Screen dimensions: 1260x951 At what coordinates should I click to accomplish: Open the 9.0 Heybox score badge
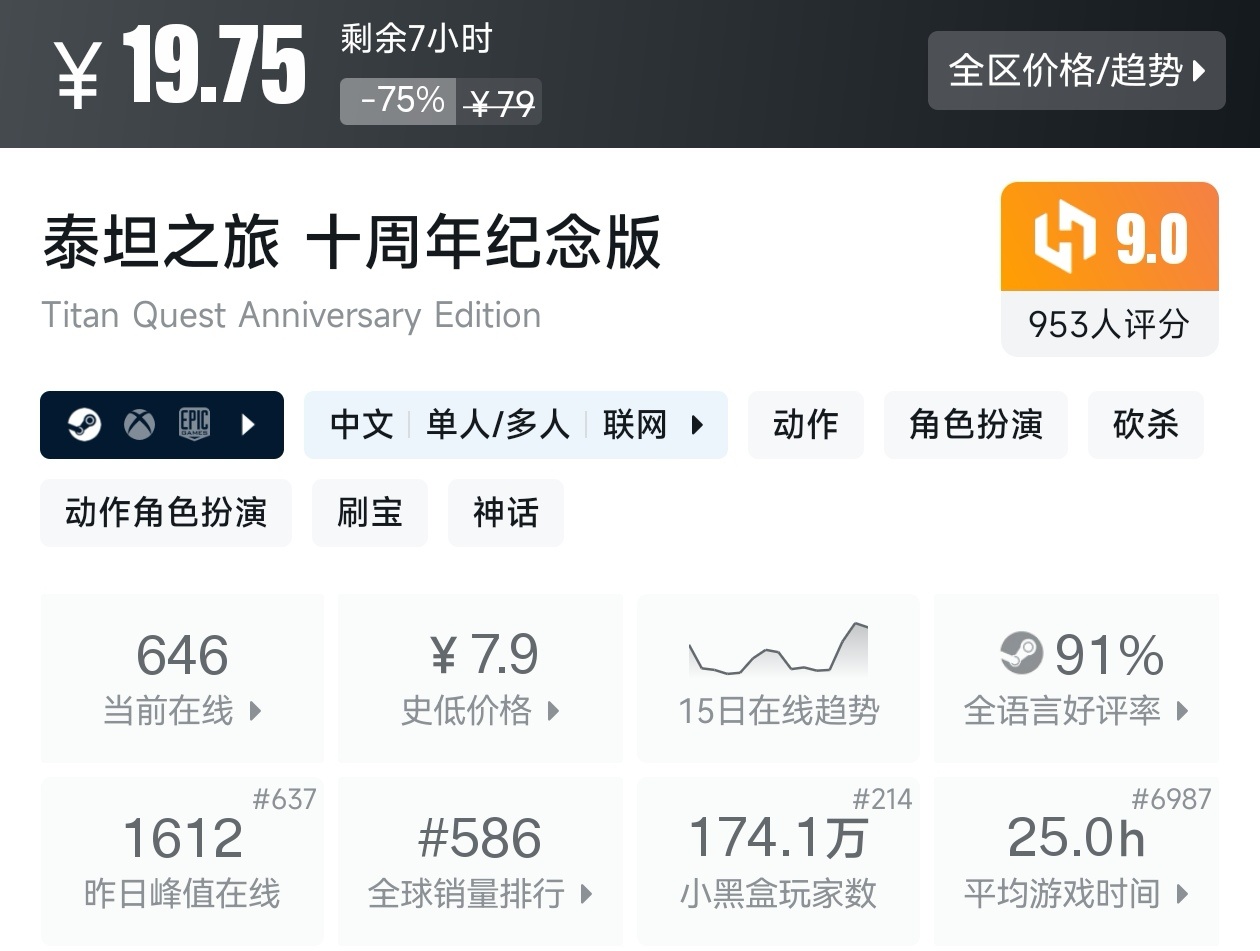tap(1110, 237)
